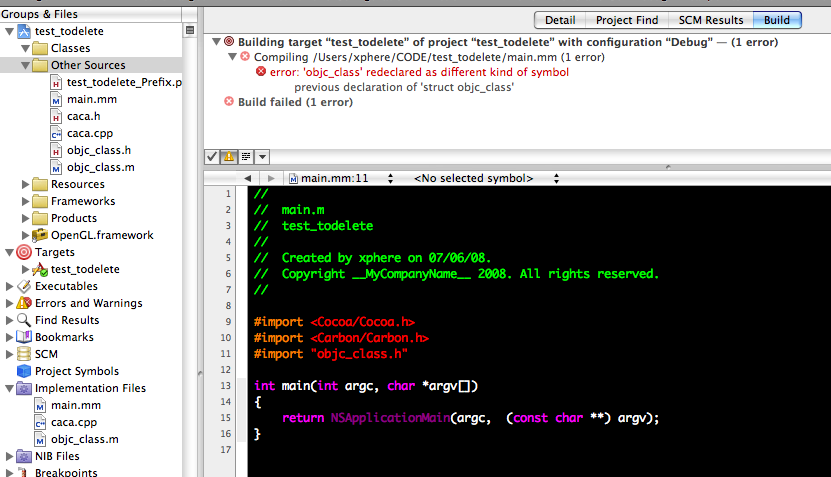Open build results options dropdown arrow
The width and height of the screenshot is (831, 477).
[x=262, y=156]
